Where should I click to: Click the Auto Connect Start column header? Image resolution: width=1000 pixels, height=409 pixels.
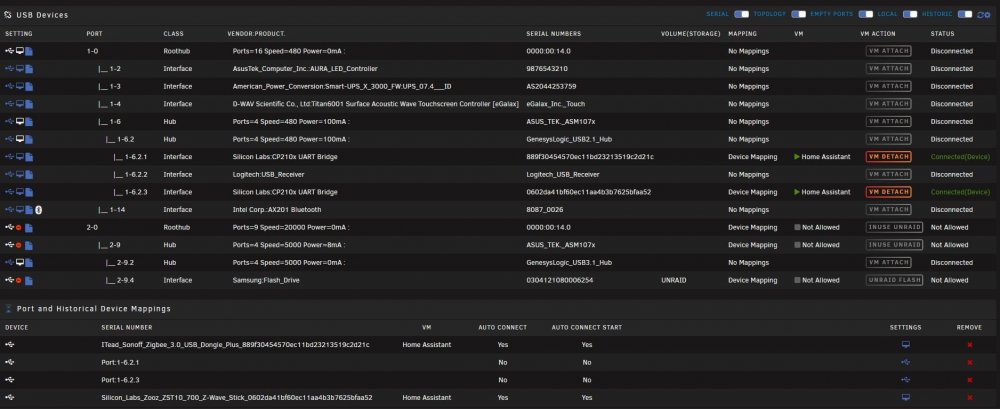tap(587, 327)
